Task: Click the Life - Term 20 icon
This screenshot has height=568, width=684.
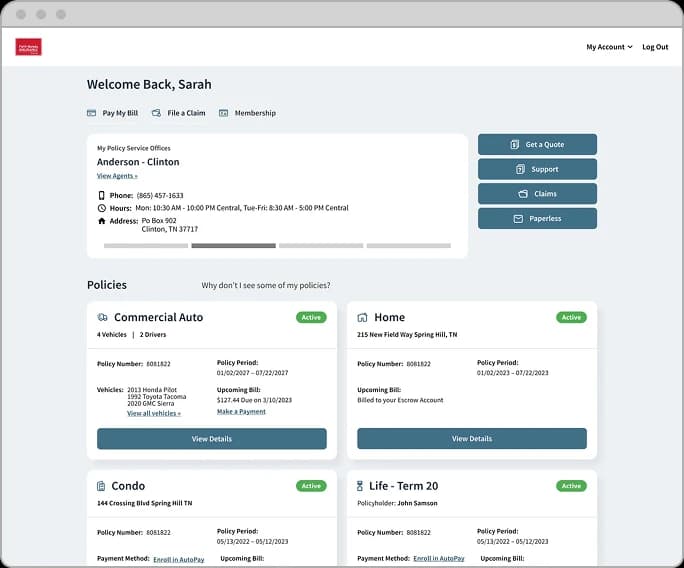Action: coord(360,486)
